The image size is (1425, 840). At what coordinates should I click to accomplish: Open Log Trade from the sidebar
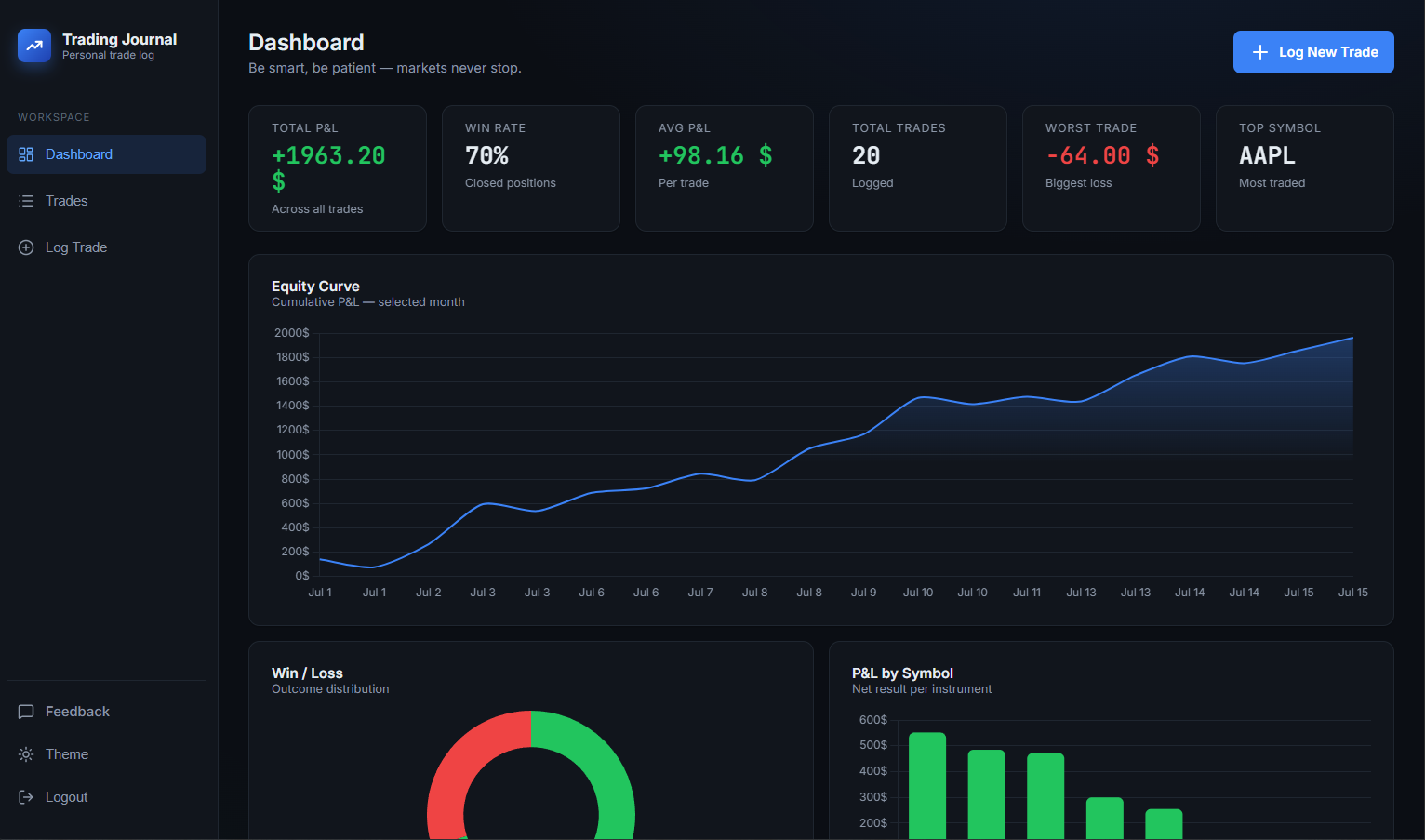pos(106,247)
